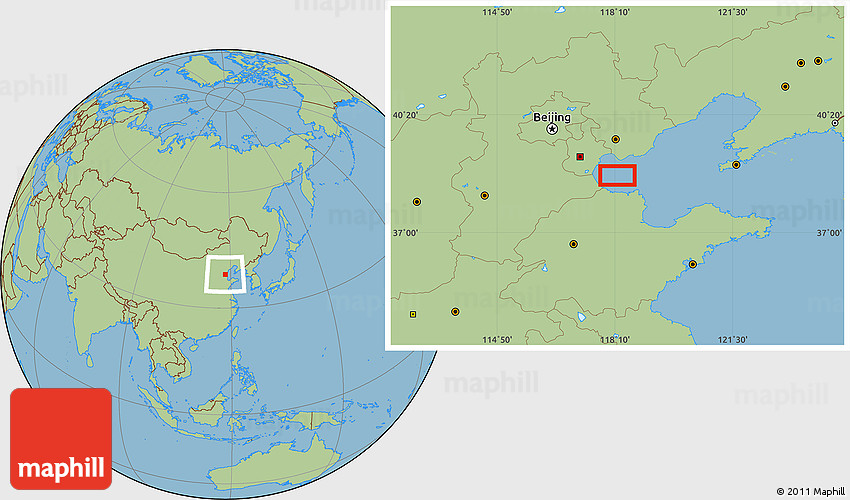Click the red square marker southeast of Beijing
The width and height of the screenshot is (850, 500).
580,157
